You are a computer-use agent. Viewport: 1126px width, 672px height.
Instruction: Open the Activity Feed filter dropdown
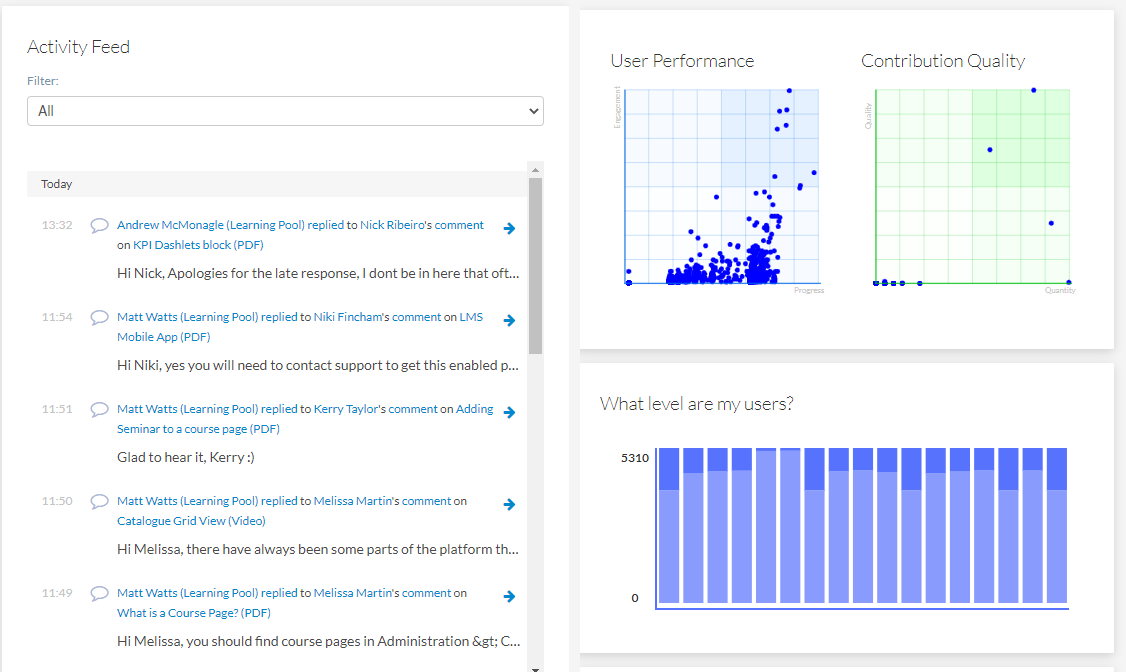(285, 111)
